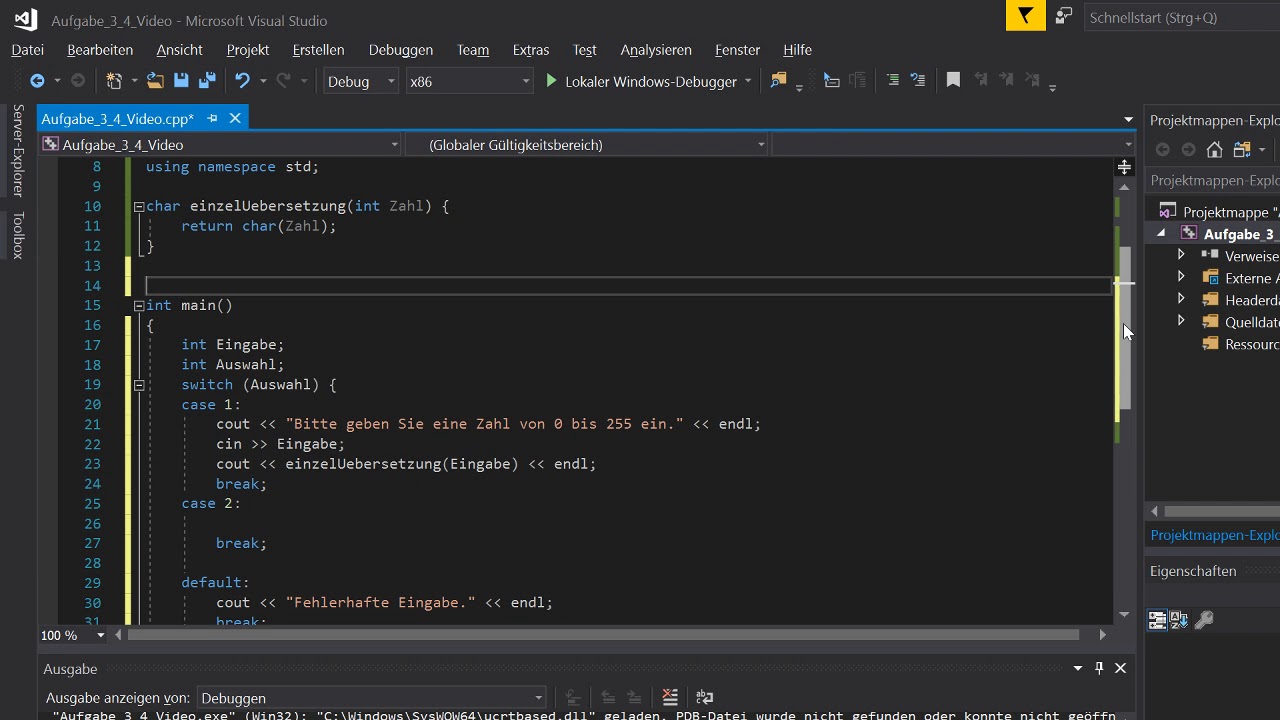Close the Aufgabe_3_4_Video.cpp tab
Image resolution: width=1280 pixels, height=720 pixels.
pyautogui.click(x=235, y=118)
